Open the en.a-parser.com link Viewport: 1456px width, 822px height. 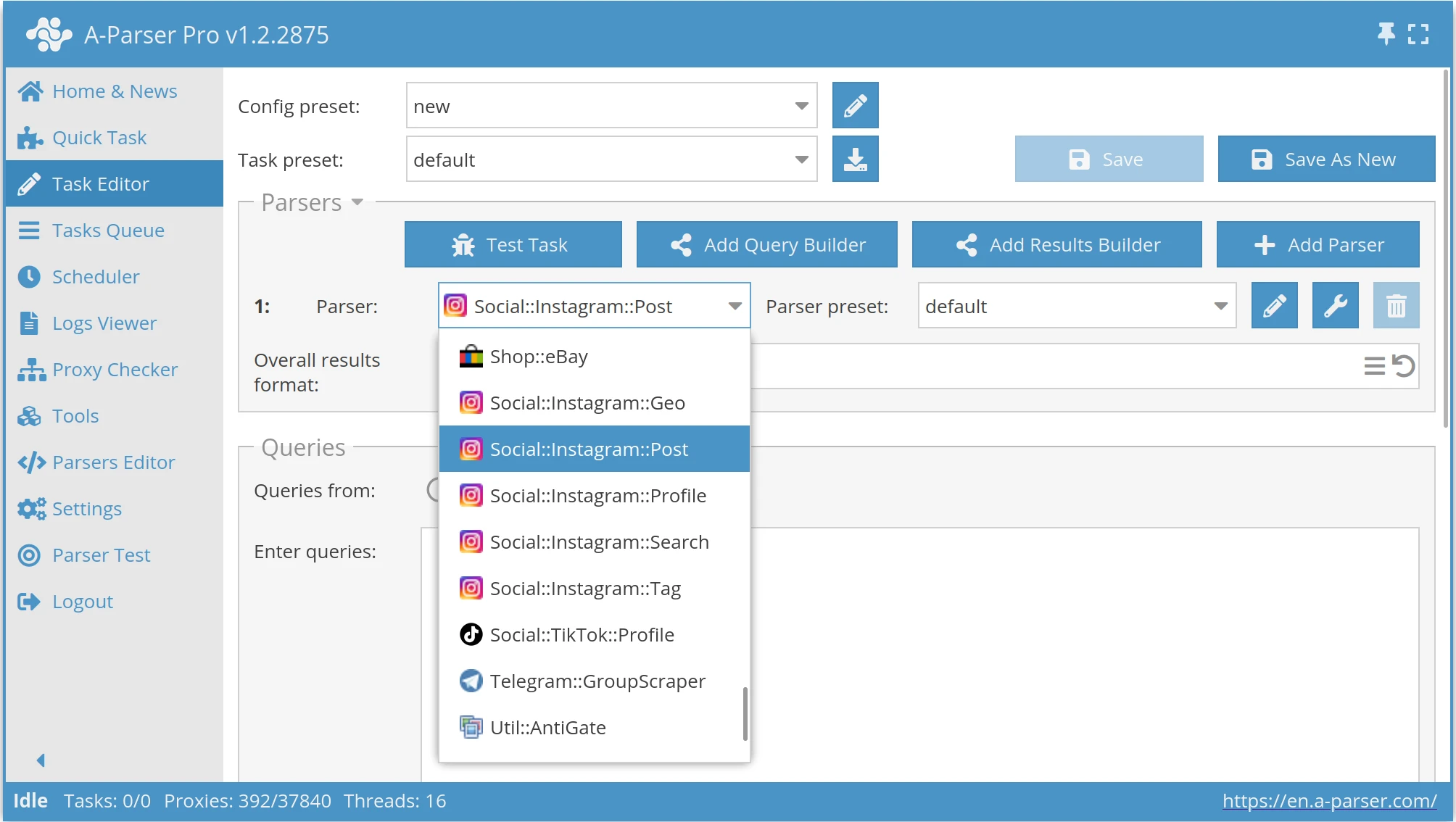point(1330,800)
